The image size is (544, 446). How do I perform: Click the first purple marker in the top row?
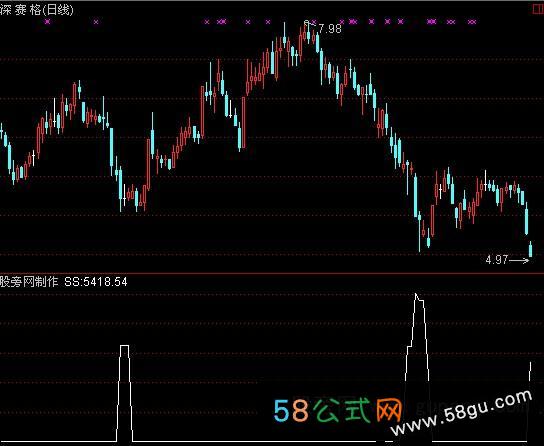[48, 22]
